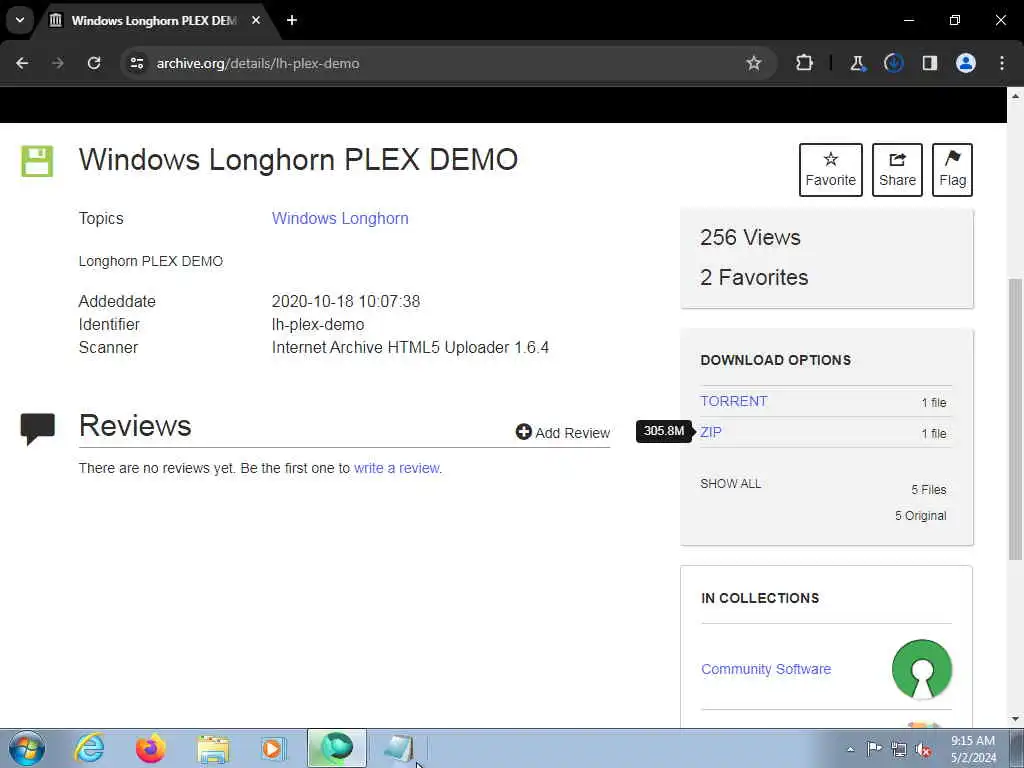Open the Windows Longhorn topic link
Screen dimensions: 1024x768
(x=340, y=218)
